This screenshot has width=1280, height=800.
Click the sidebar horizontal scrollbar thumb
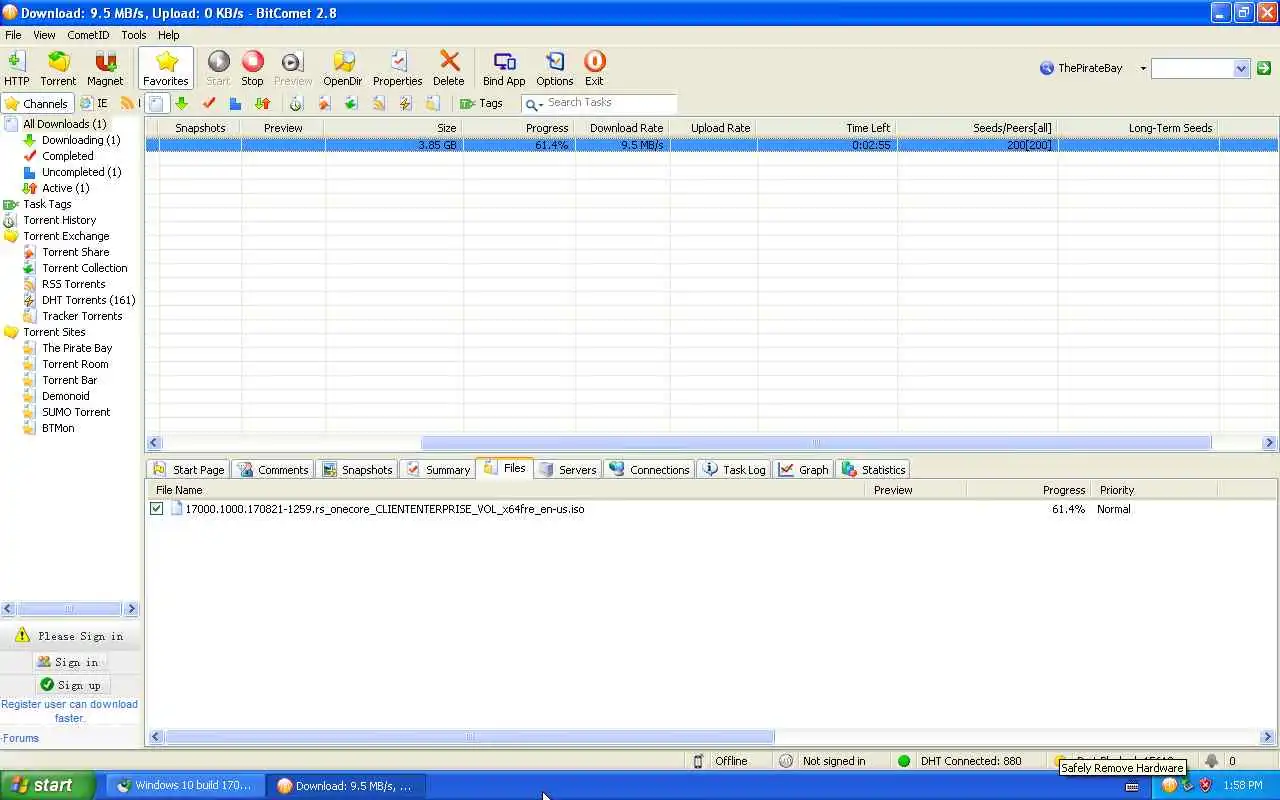coord(69,609)
